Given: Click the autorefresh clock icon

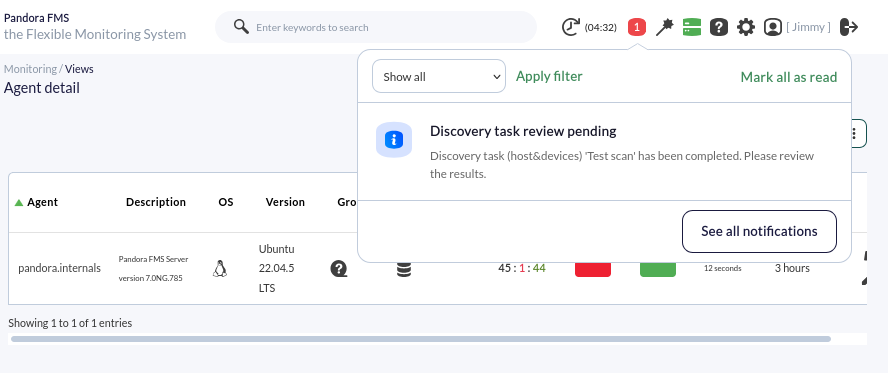Looking at the screenshot, I should coord(571,27).
